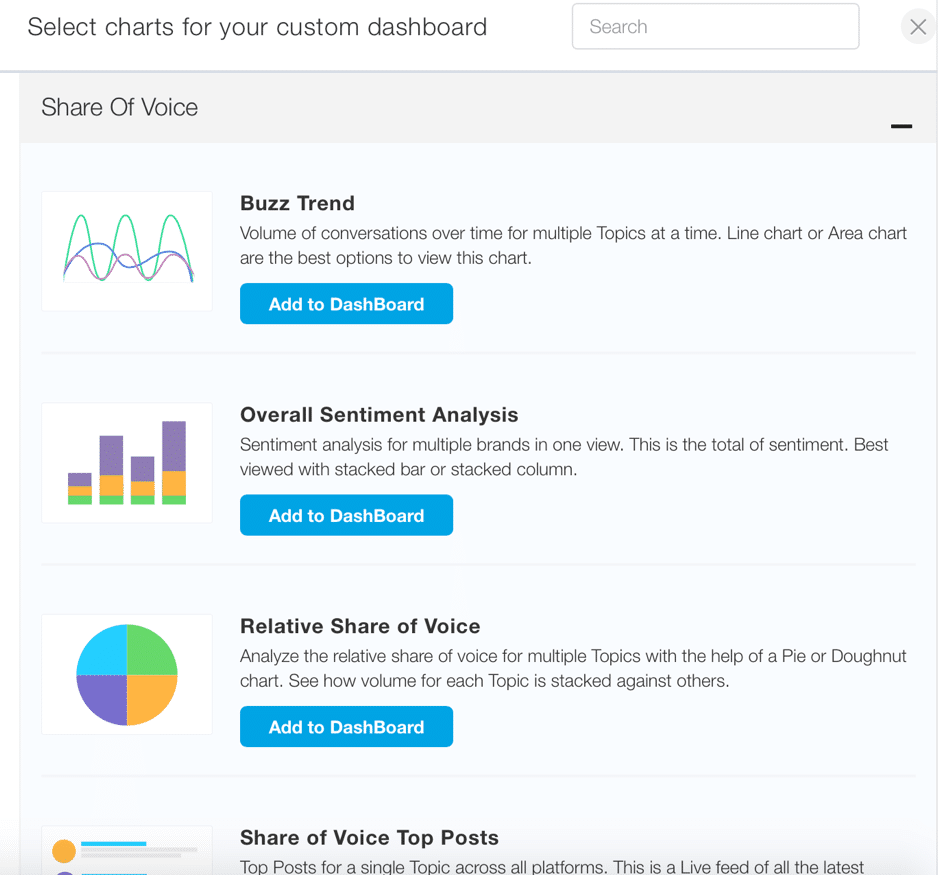The width and height of the screenshot is (938, 875).
Task: Focus the Search charts field
Action: click(x=715, y=26)
